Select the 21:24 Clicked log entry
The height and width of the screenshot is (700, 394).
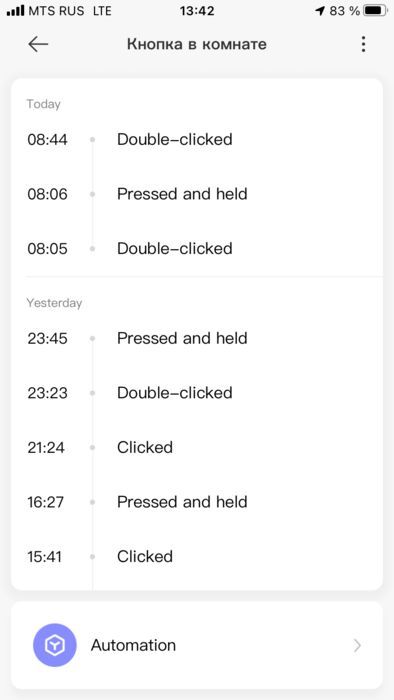(197, 447)
